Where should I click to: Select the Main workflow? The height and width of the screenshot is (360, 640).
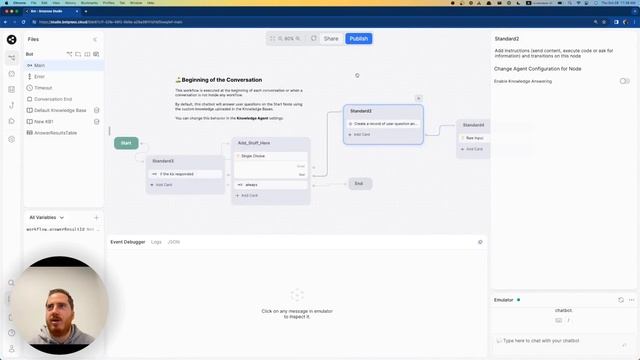[64, 65]
